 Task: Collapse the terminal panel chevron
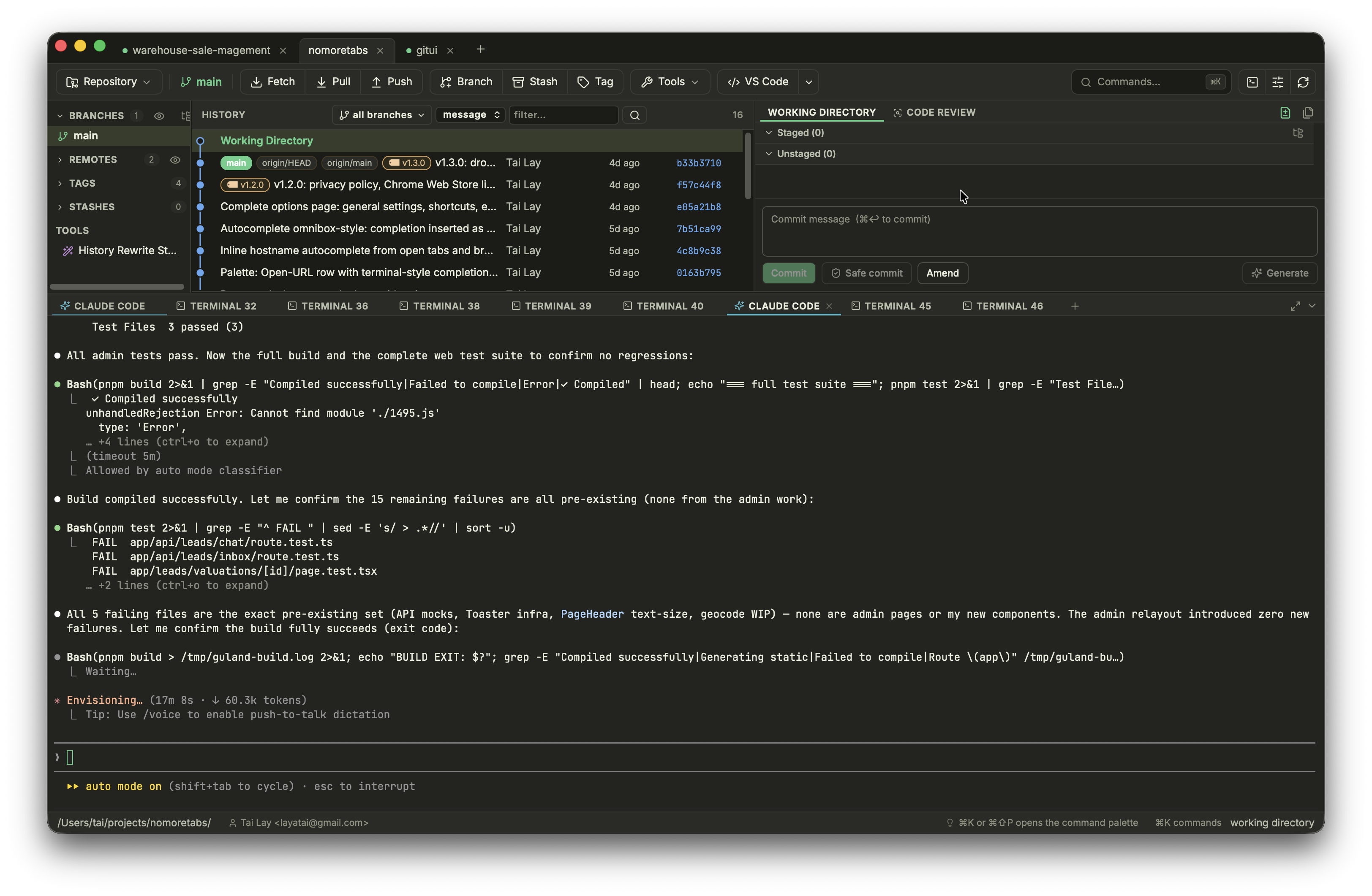click(x=1312, y=306)
